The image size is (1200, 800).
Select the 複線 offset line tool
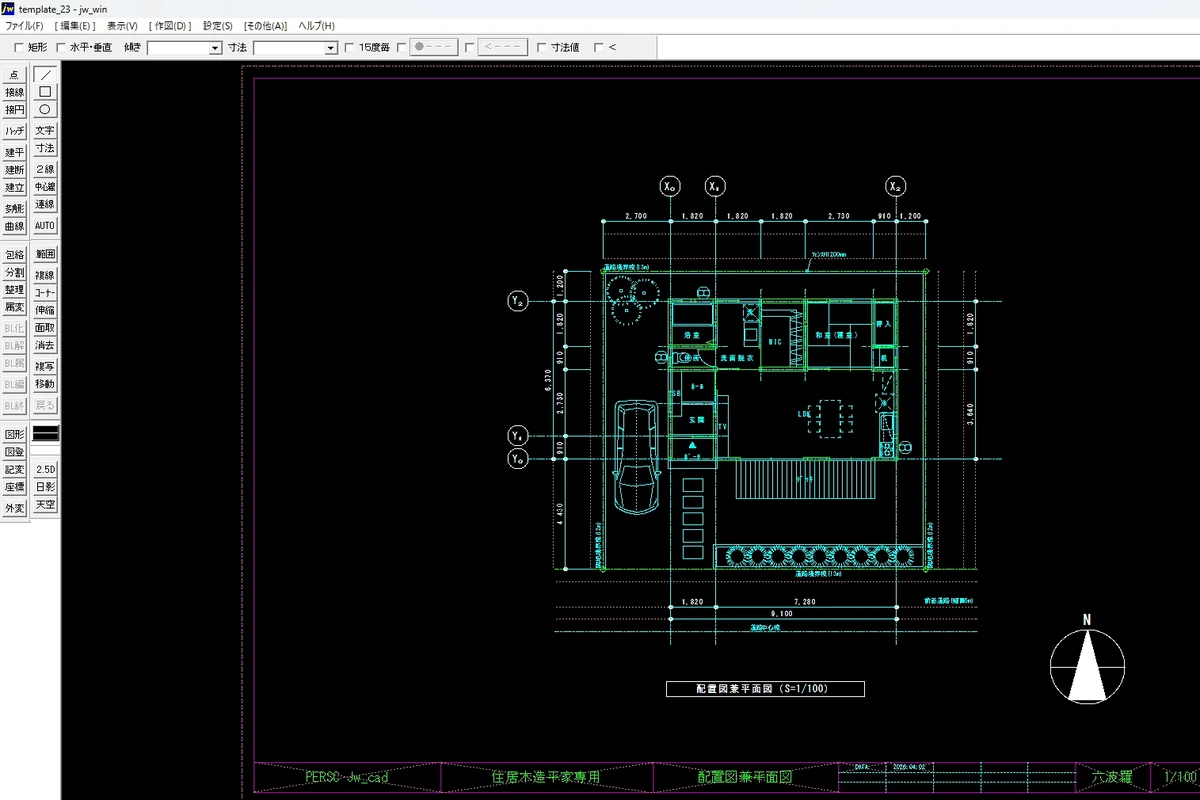(45, 275)
